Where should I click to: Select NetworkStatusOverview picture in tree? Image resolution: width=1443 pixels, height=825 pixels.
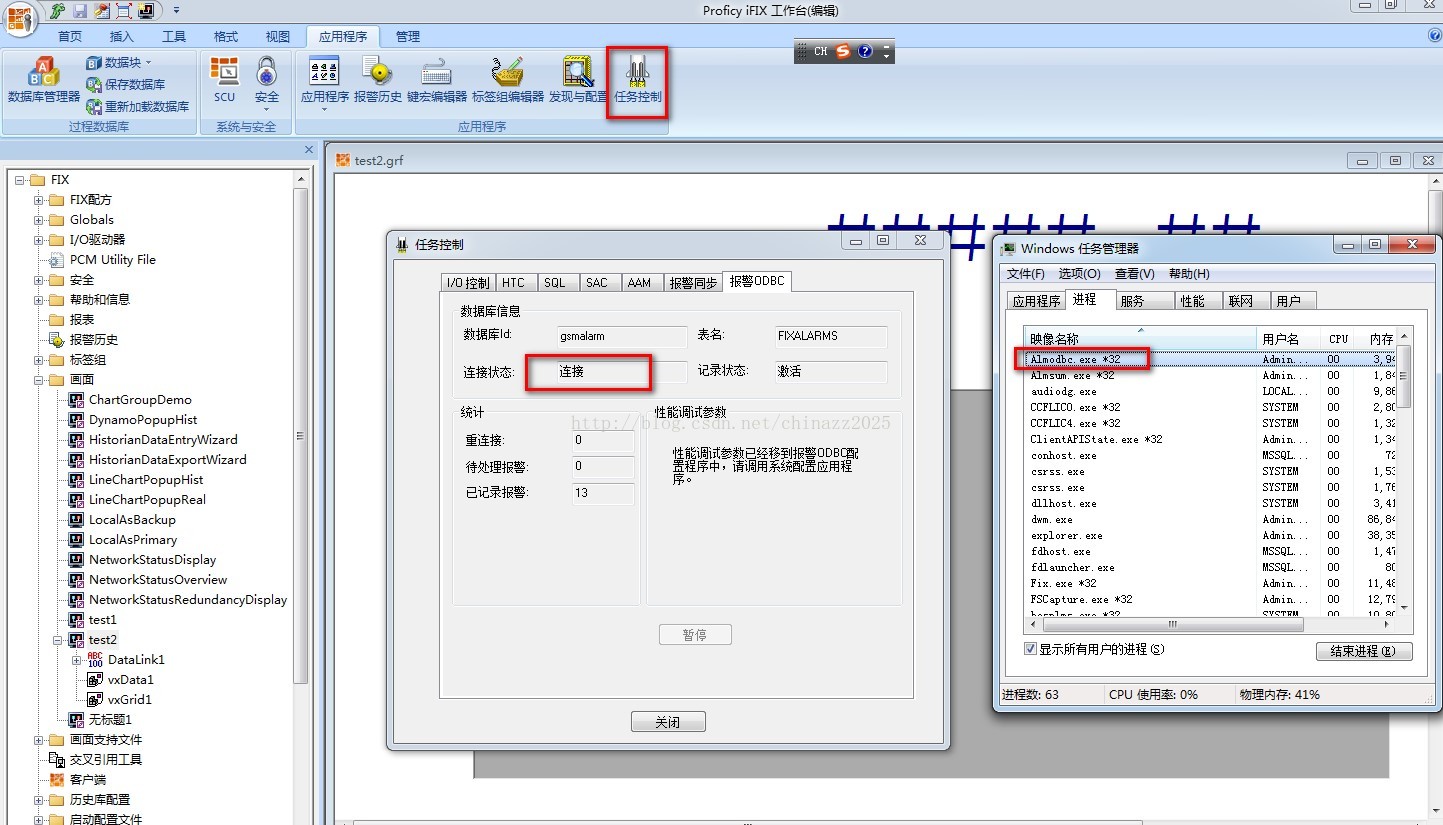point(158,579)
